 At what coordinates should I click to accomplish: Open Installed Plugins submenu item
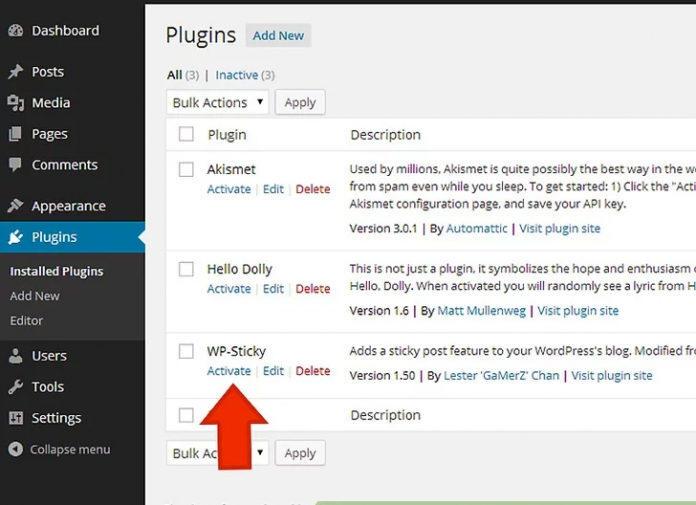coord(56,271)
